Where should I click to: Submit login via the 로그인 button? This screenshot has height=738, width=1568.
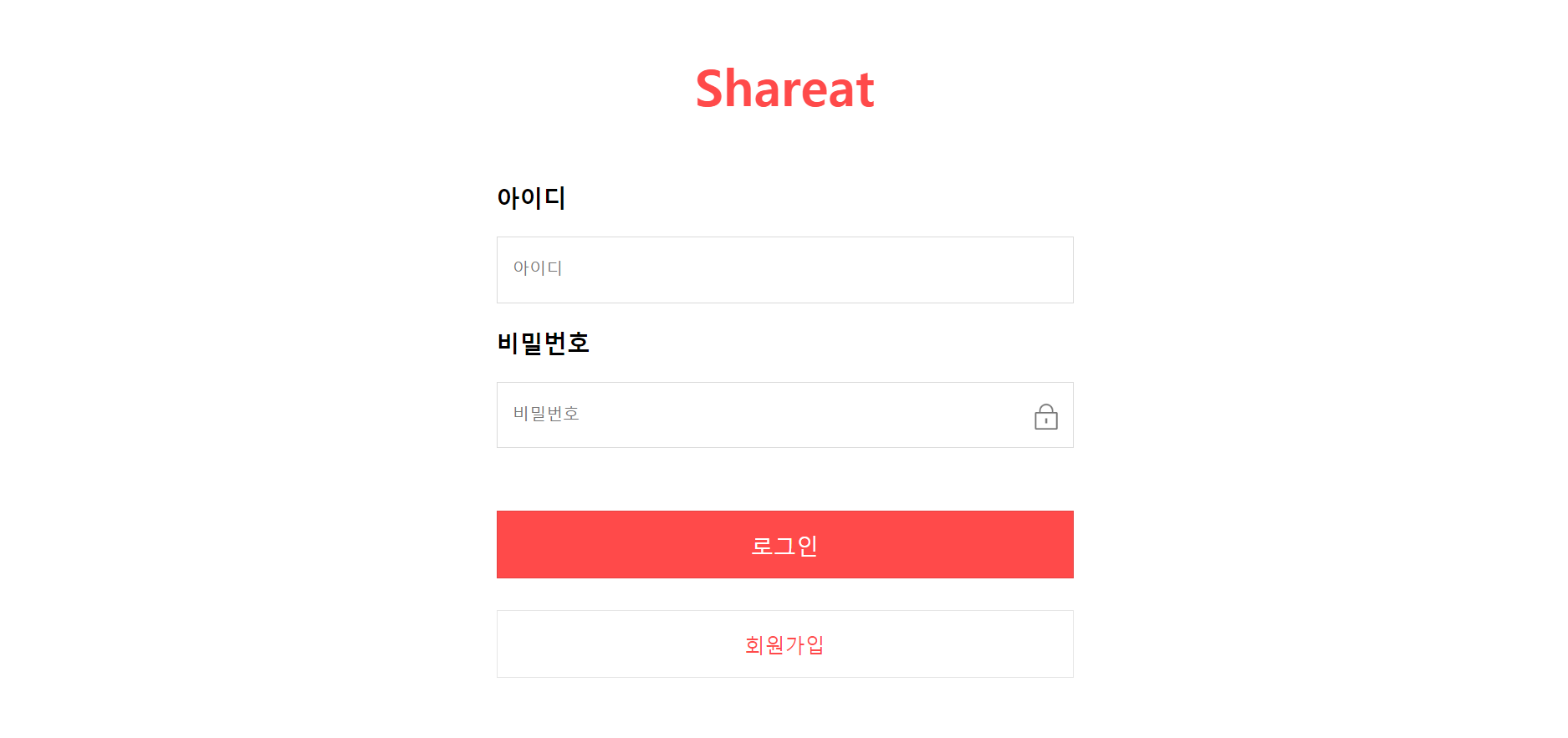click(784, 544)
